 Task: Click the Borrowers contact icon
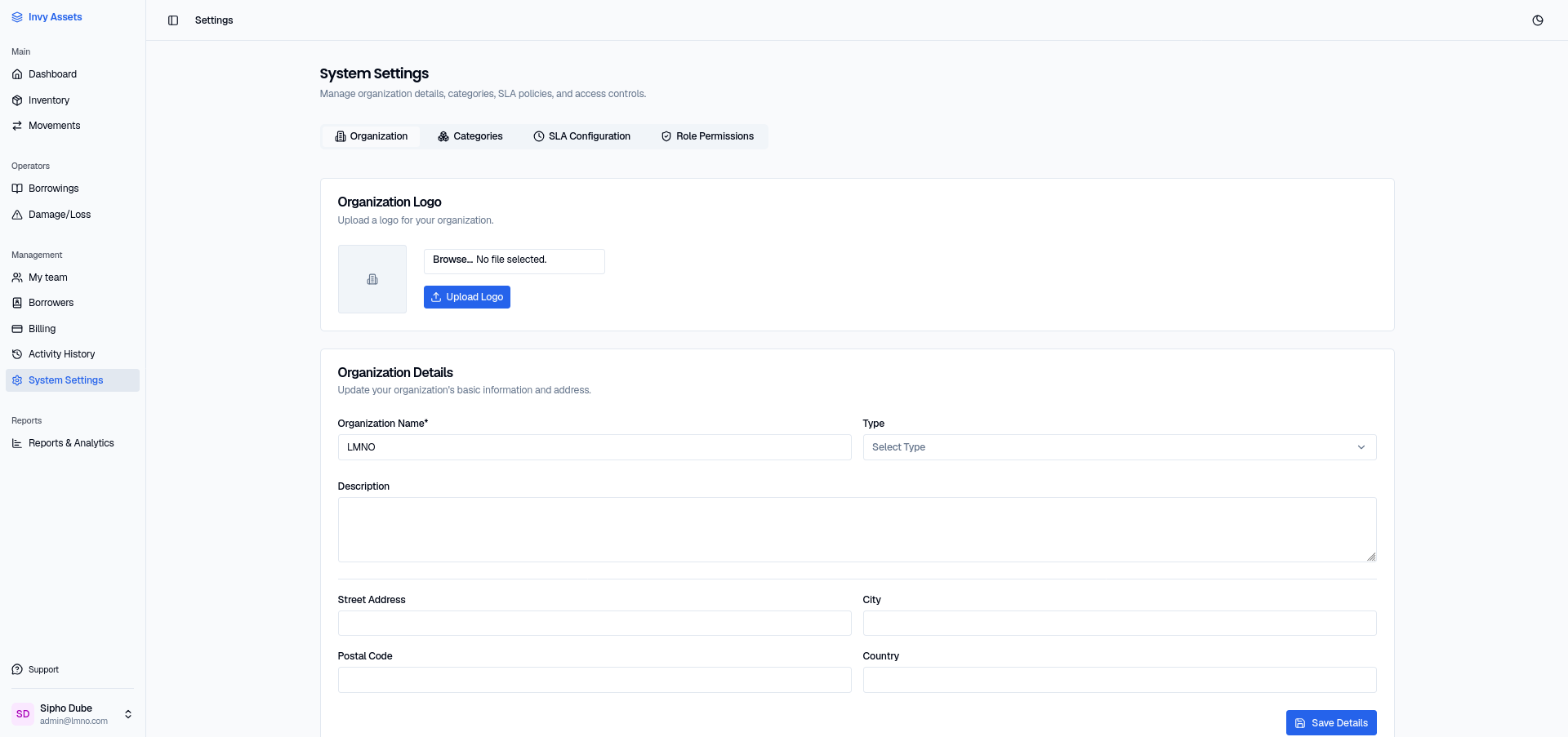click(x=17, y=303)
